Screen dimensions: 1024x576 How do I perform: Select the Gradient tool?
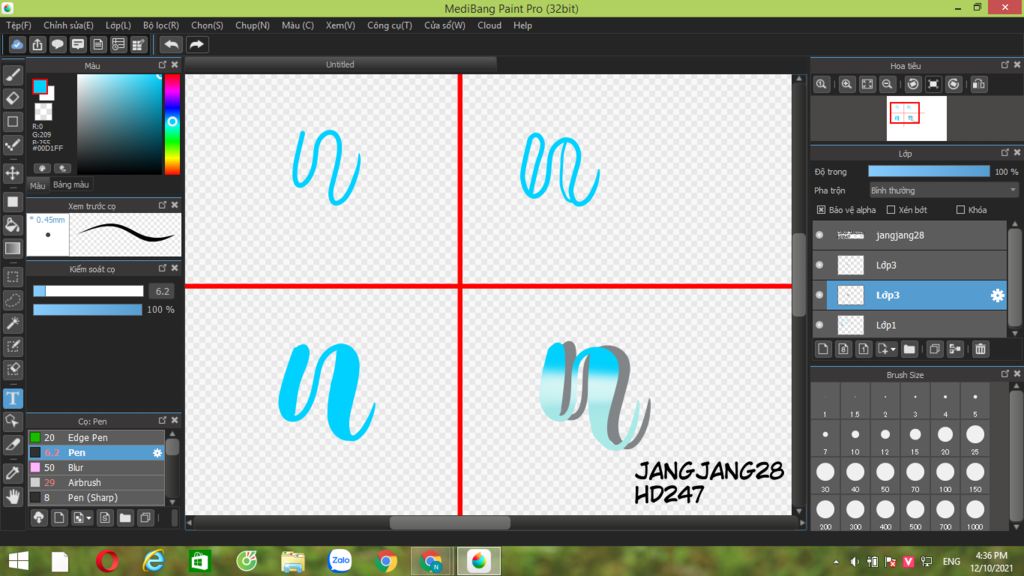click(12, 248)
